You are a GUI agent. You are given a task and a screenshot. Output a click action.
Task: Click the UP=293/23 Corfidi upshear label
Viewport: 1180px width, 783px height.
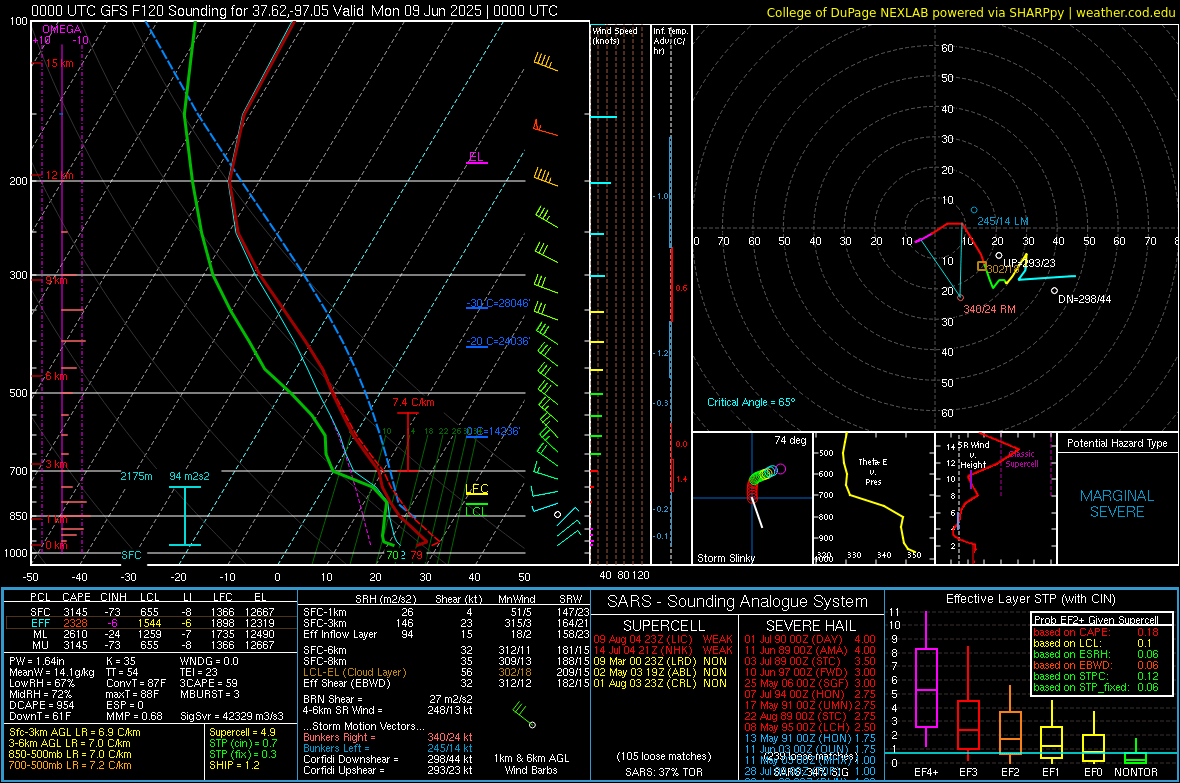click(x=1029, y=264)
